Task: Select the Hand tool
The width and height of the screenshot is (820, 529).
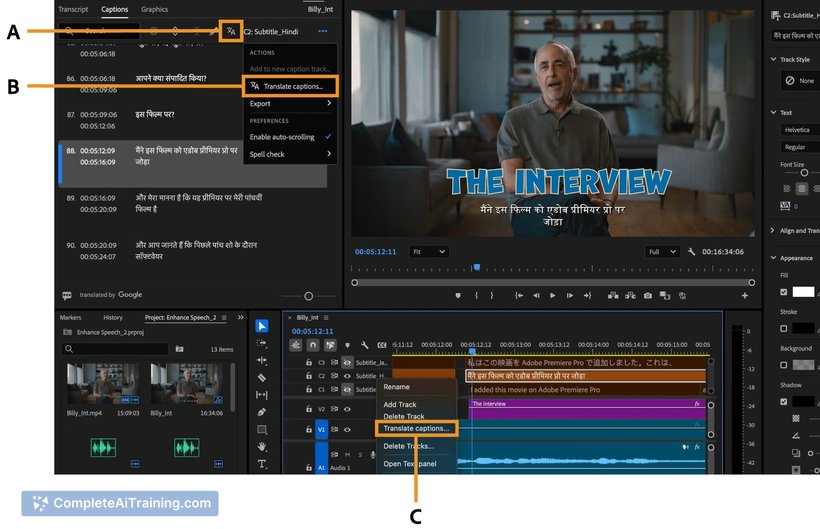Action: coord(261,446)
